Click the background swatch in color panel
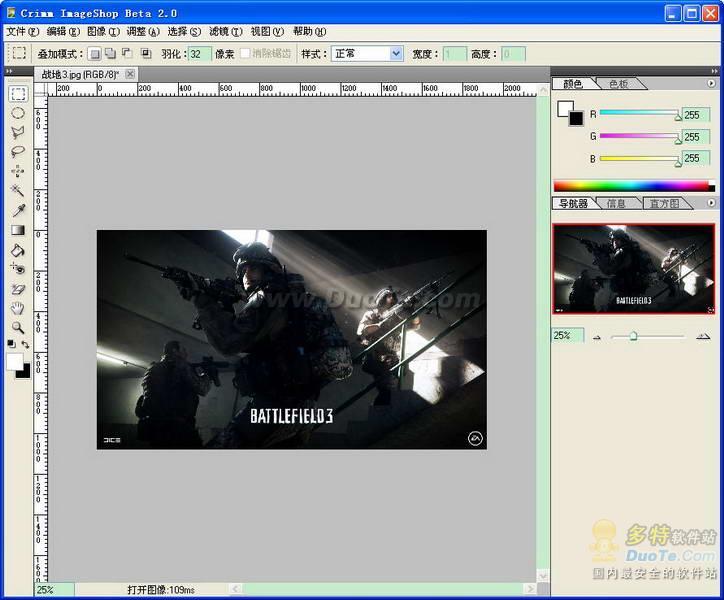The height and width of the screenshot is (600, 724). pyautogui.click(x=576, y=118)
